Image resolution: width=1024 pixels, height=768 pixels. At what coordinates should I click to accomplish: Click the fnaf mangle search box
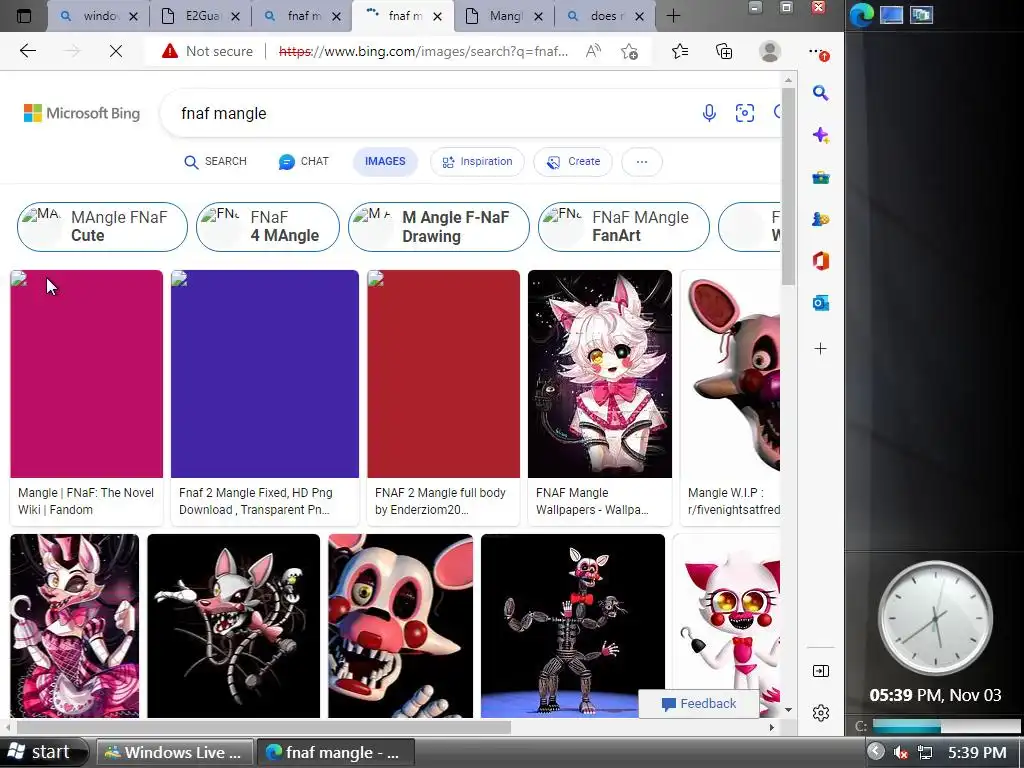click(x=431, y=113)
